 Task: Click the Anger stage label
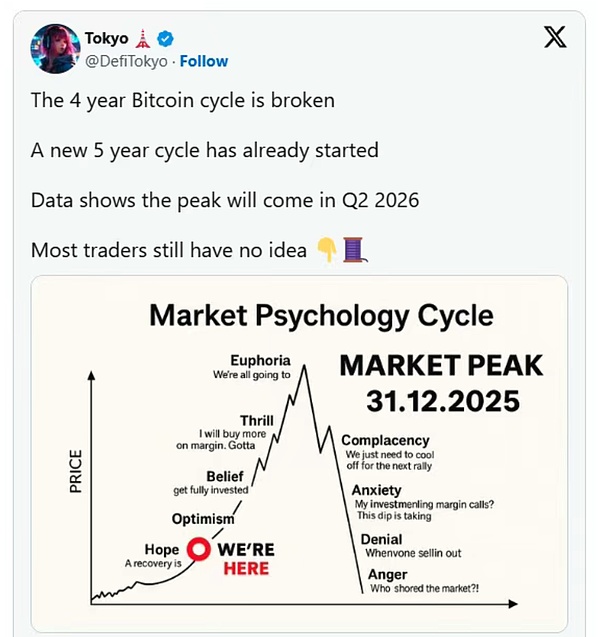pyautogui.click(x=387, y=575)
